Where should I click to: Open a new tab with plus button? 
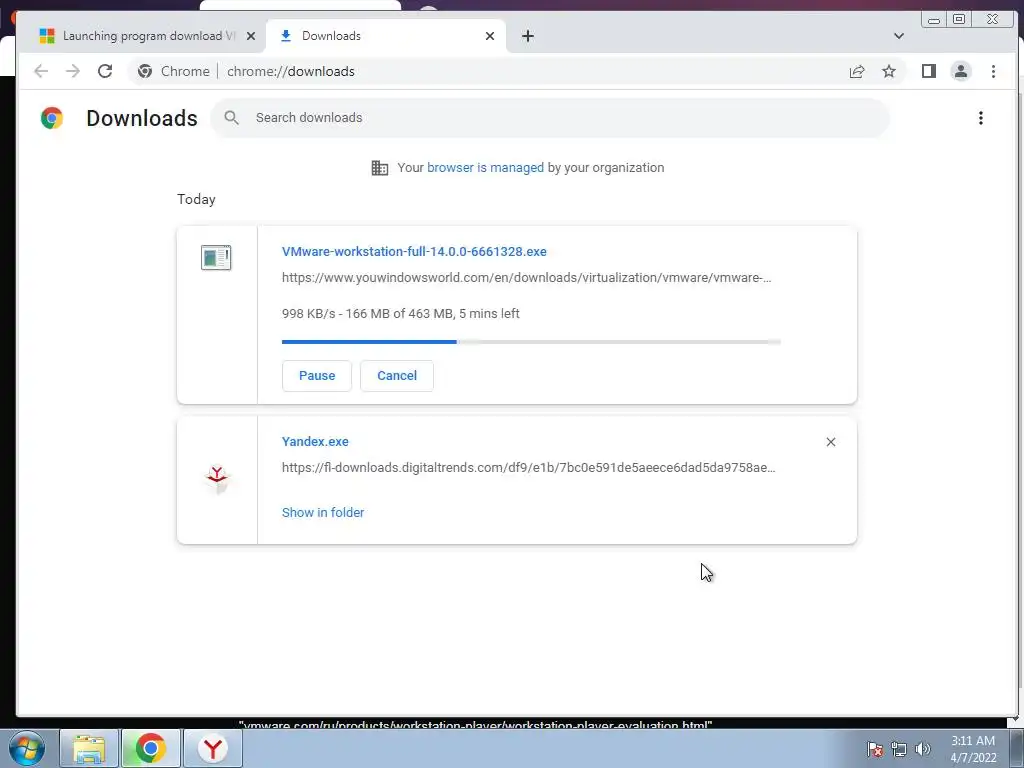[x=528, y=36]
